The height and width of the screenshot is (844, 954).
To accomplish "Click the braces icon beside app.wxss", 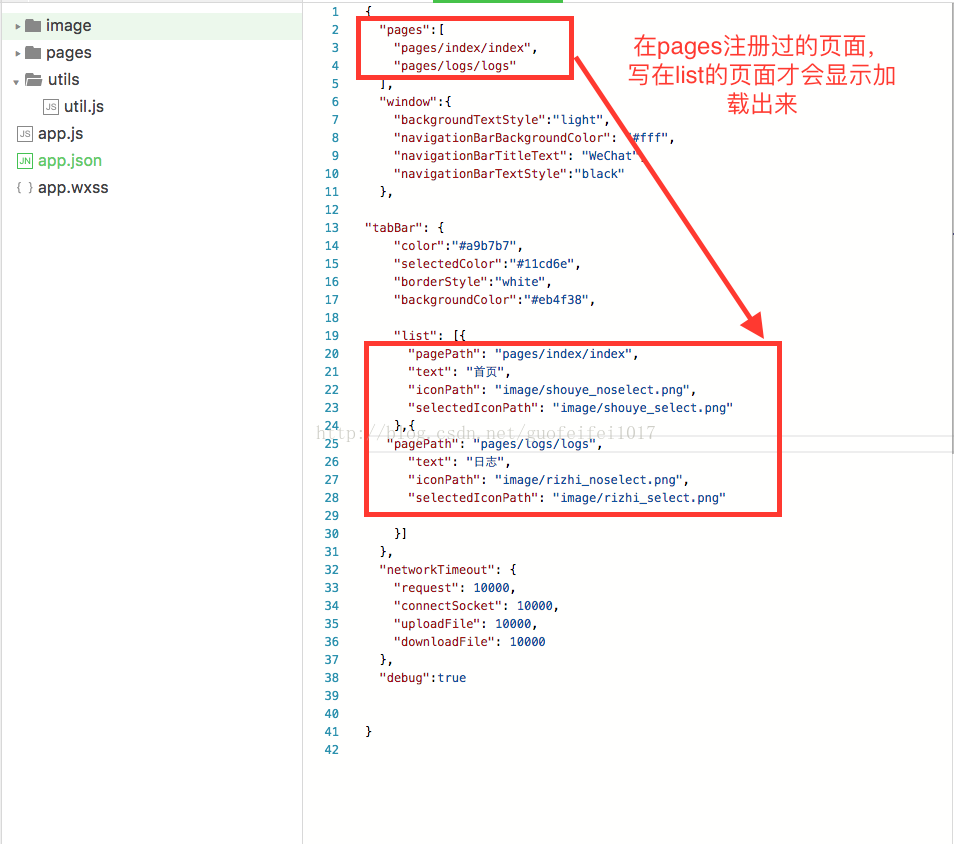I will click(x=25, y=187).
